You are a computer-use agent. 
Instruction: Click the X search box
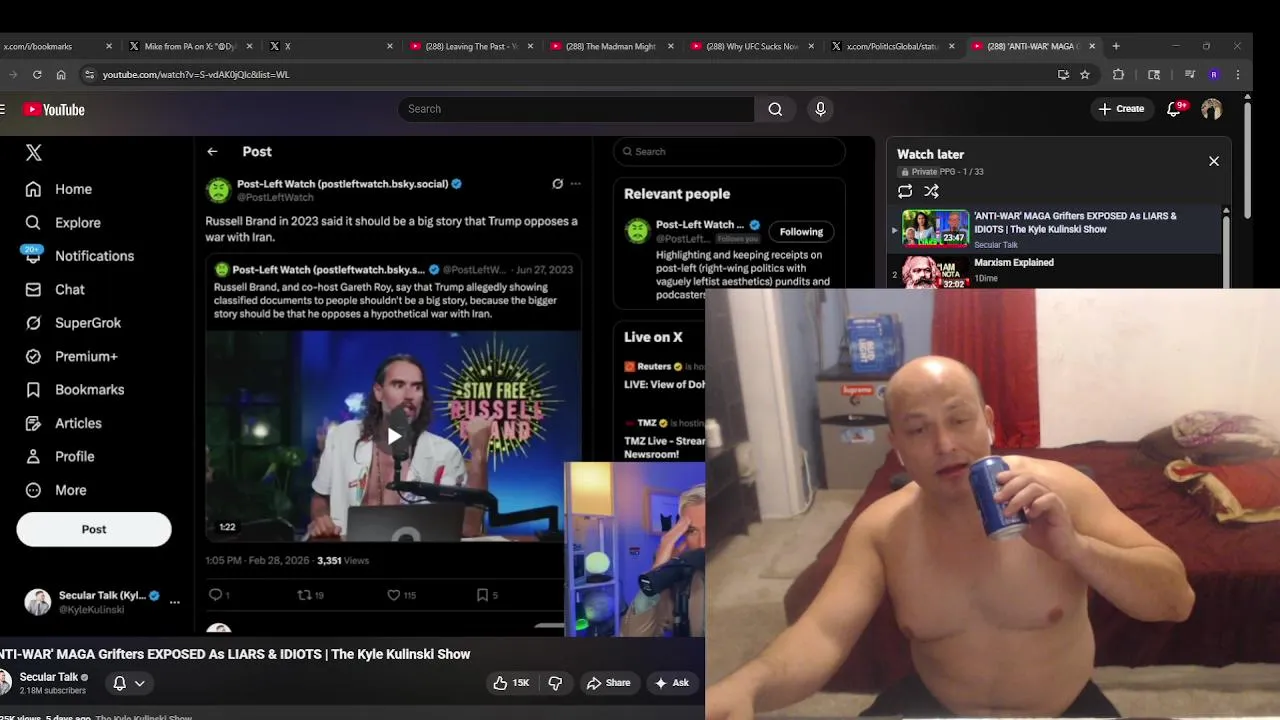tap(729, 152)
